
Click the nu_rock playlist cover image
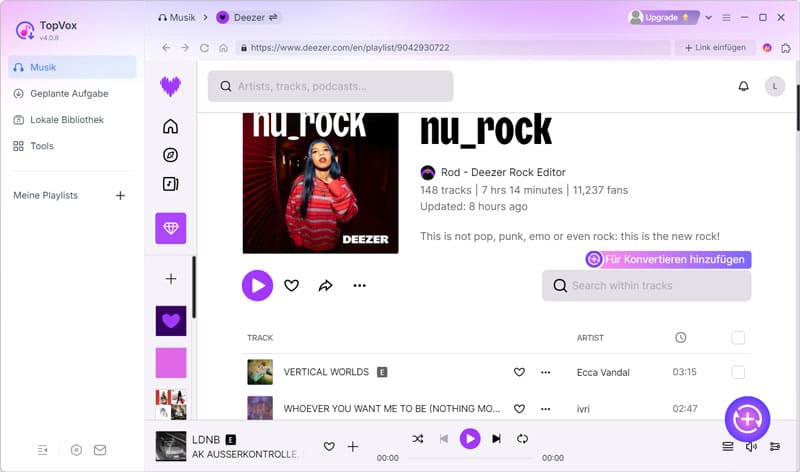320,183
